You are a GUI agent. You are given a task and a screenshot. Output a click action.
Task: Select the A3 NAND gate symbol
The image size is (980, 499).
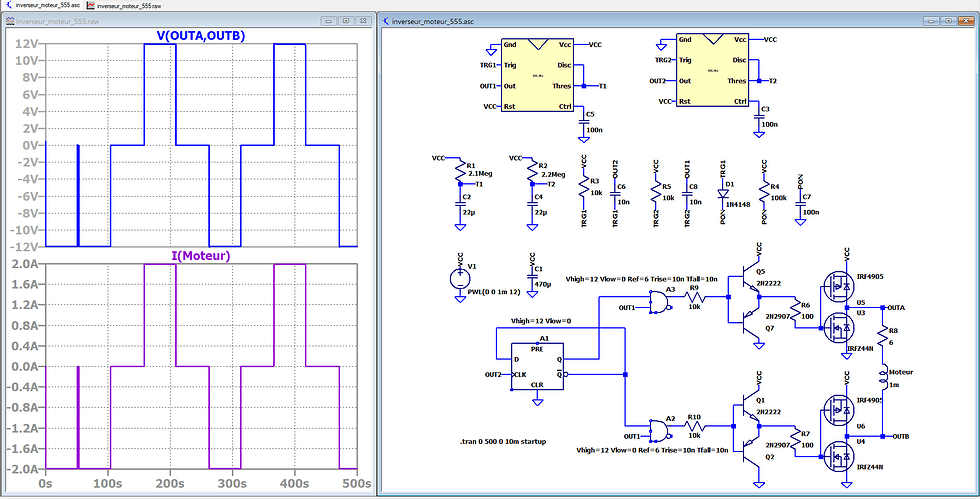659,305
